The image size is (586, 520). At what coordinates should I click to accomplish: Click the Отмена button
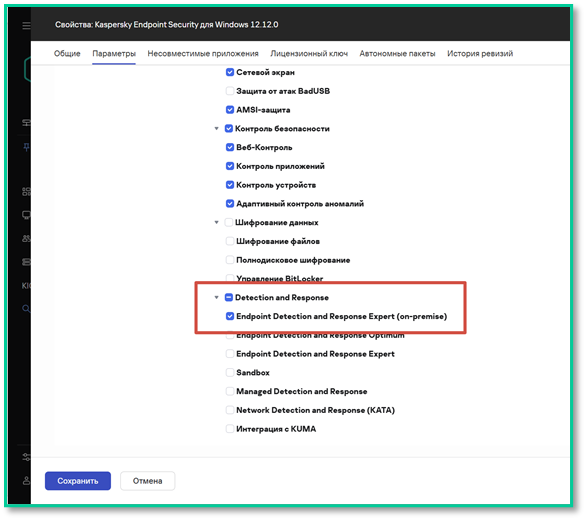pyautogui.click(x=148, y=481)
